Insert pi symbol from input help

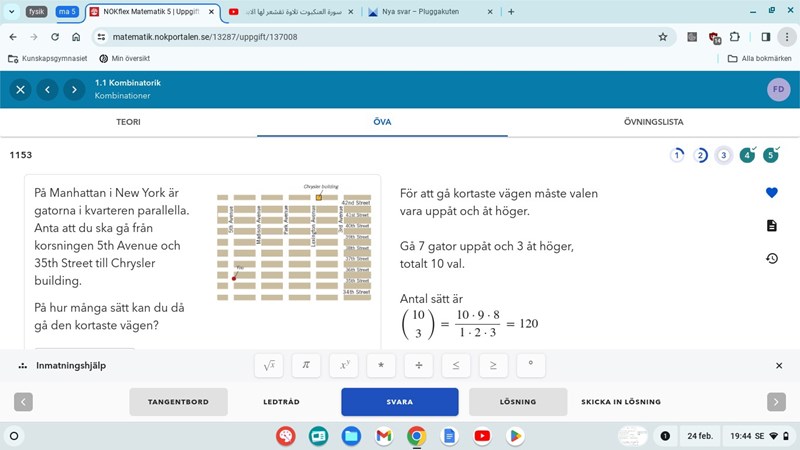pos(306,366)
